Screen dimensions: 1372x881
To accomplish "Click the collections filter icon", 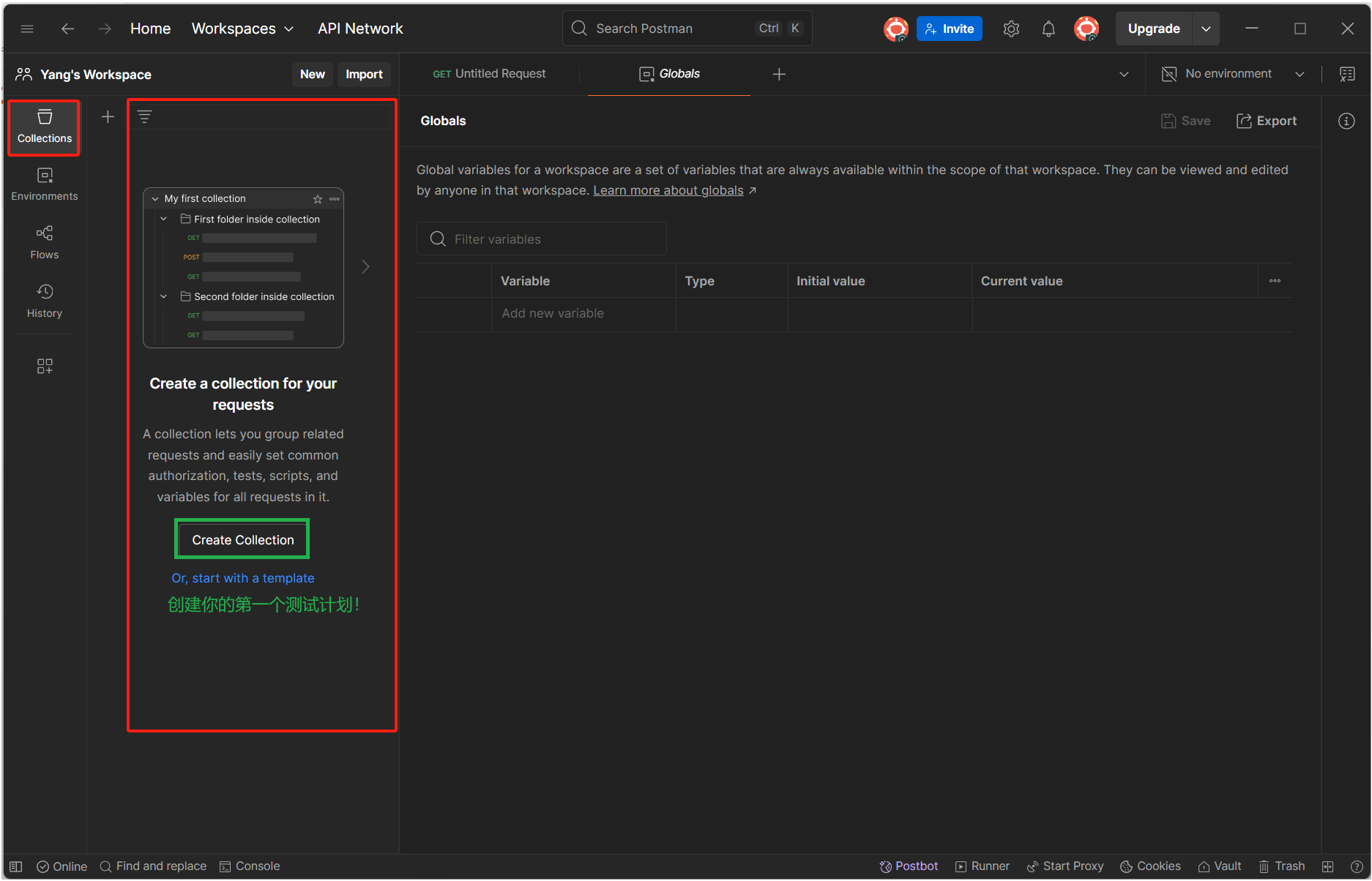I will (x=144, y=116).
